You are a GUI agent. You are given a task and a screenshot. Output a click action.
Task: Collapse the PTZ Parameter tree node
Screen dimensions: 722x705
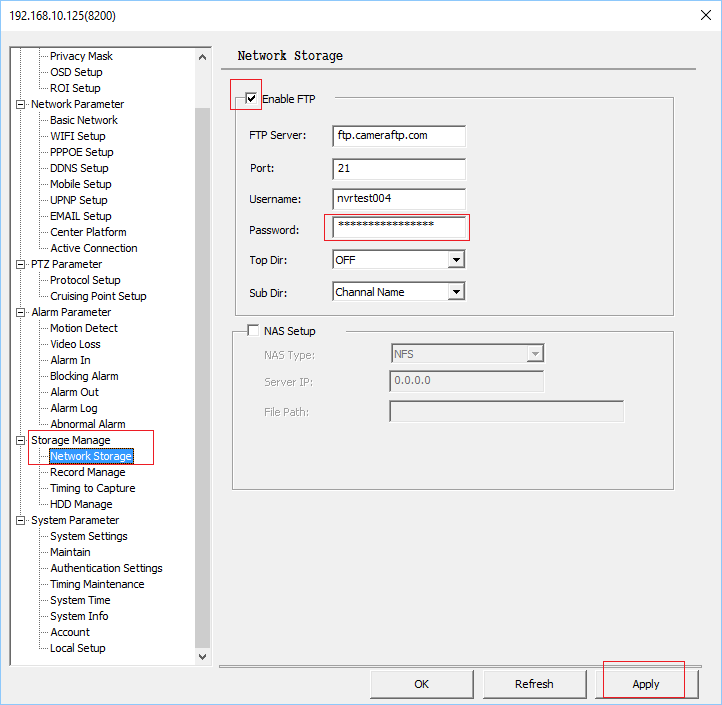(21, 264)
